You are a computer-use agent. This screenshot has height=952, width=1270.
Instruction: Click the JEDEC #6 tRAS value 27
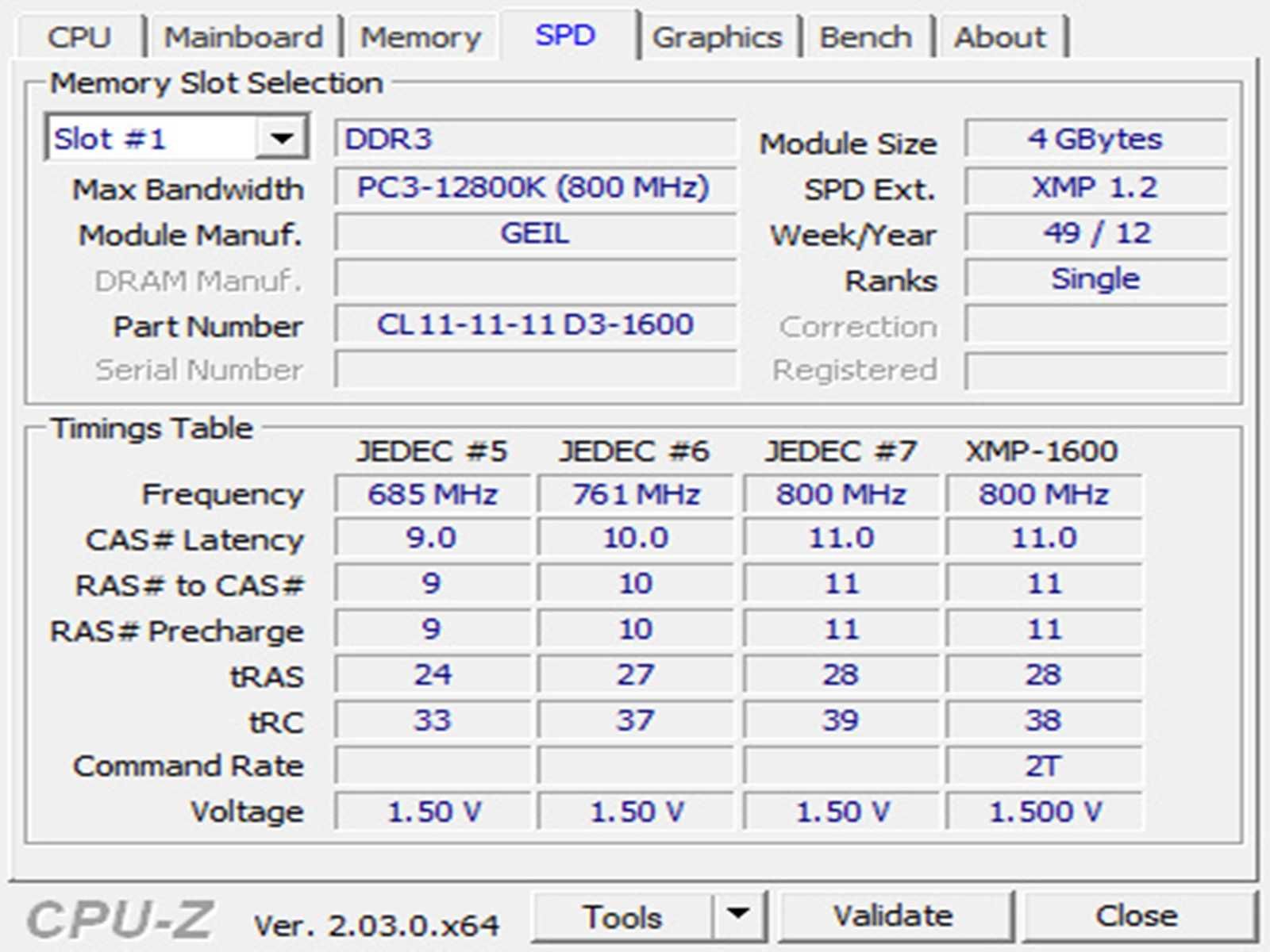pos(636,675)
